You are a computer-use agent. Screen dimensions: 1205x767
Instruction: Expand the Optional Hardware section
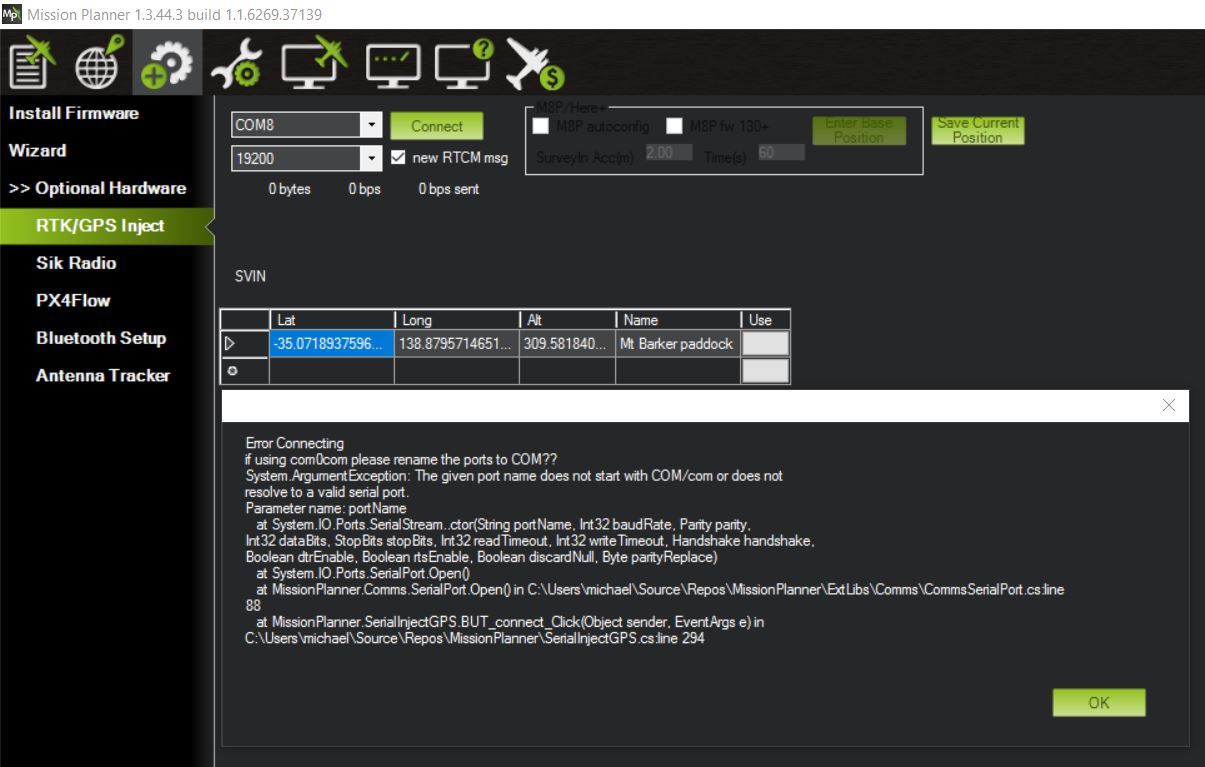pyautogui.click(x=98, y=188)
